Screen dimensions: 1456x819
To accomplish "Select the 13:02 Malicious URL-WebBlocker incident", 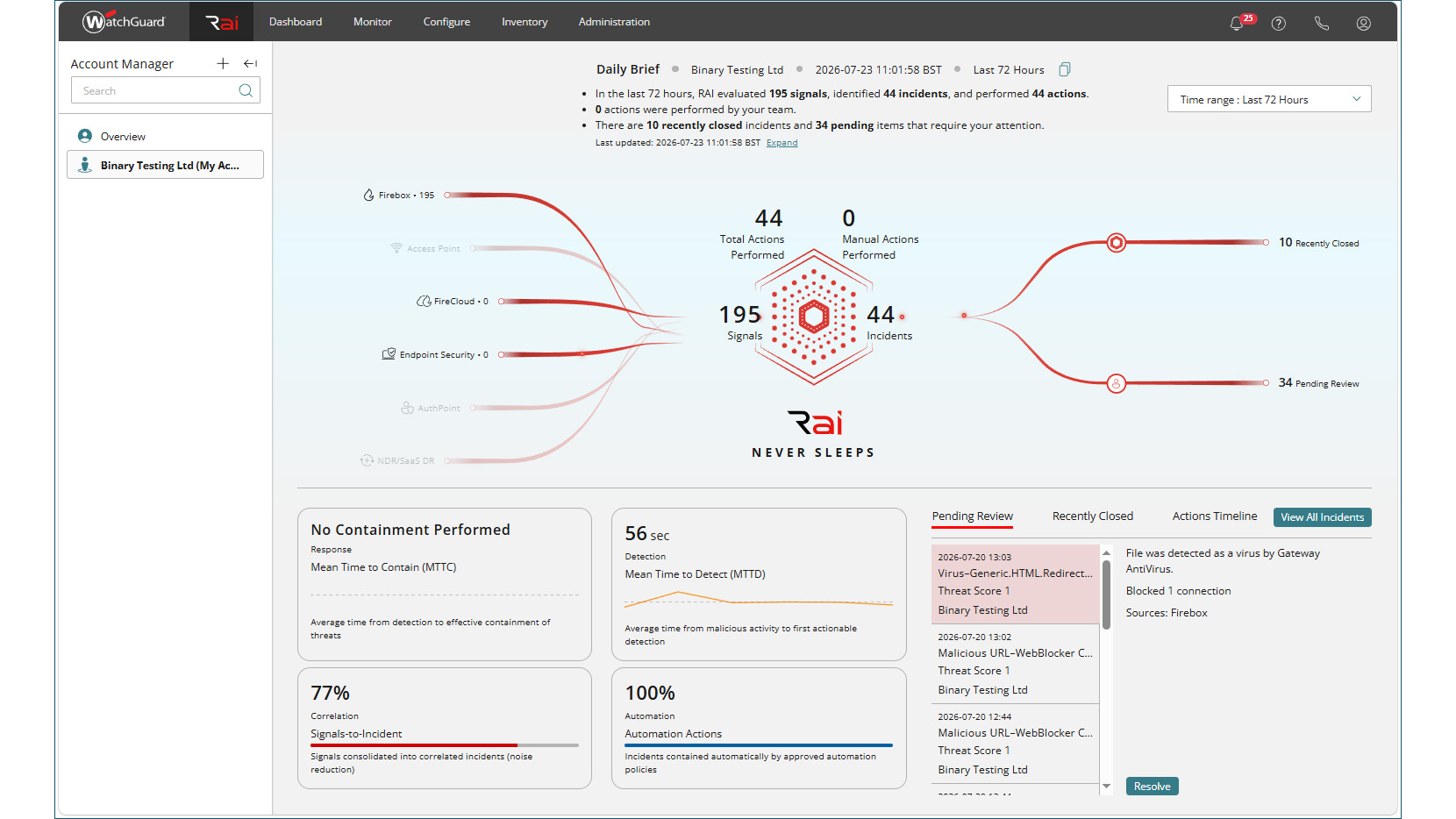I will [1015, 664].
